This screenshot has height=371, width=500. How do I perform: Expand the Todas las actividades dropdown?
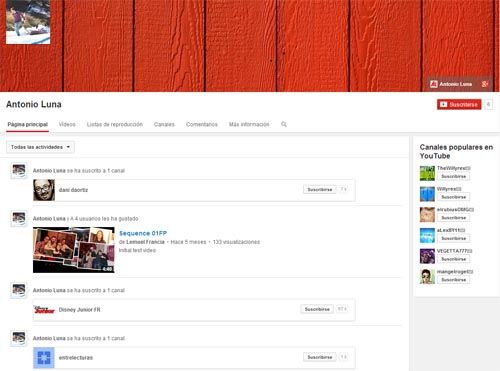pos(40,147)
